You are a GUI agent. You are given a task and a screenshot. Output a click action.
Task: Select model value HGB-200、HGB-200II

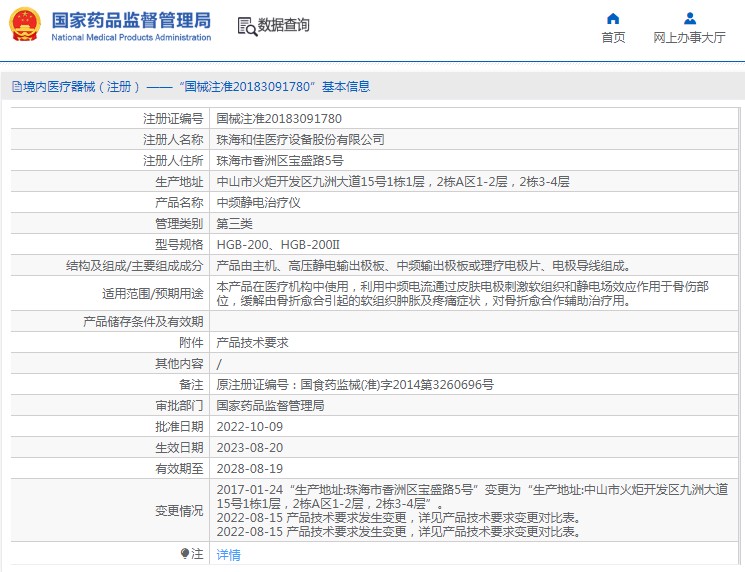(278, 245)
